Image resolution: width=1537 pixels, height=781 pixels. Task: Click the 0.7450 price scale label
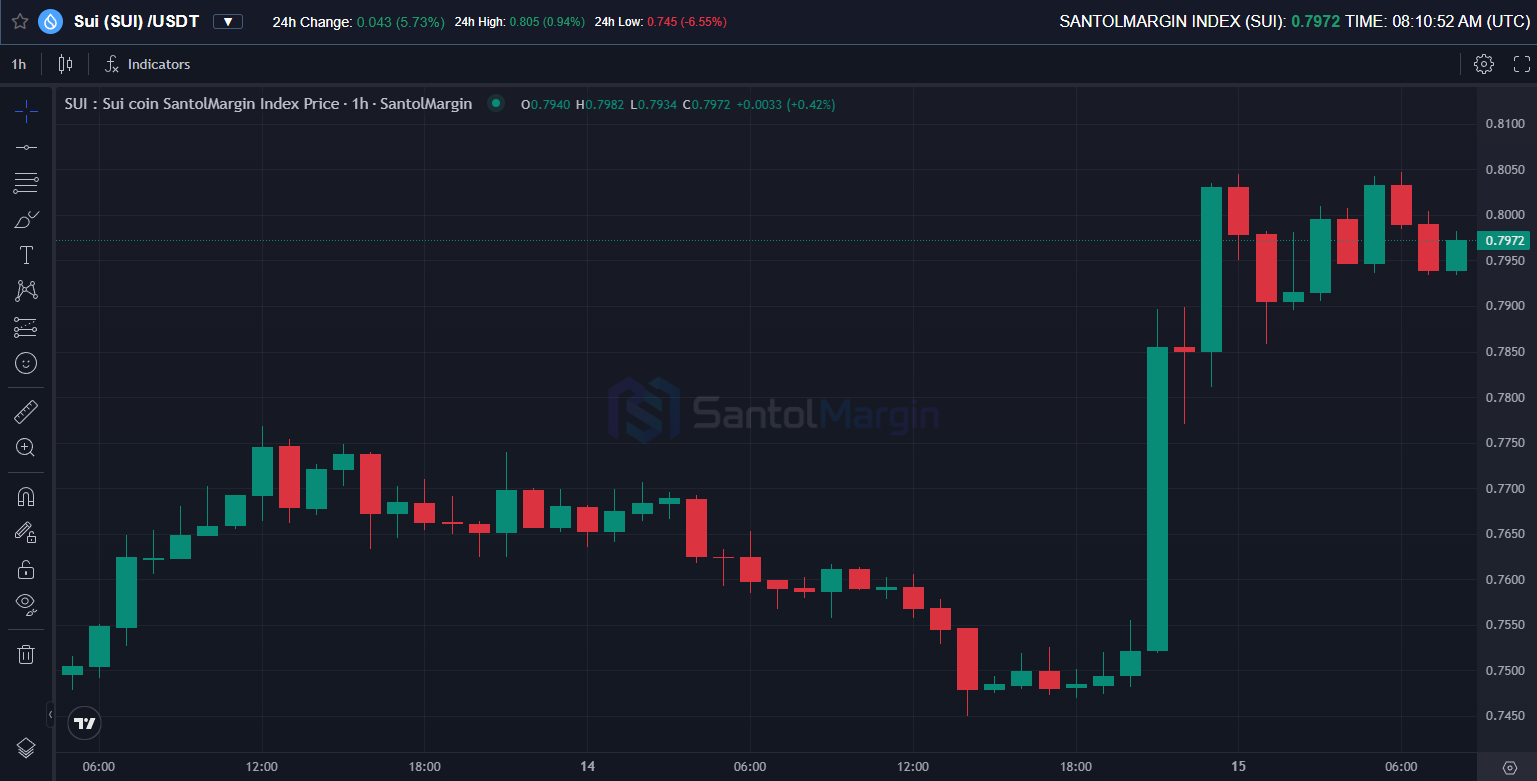[1505, 716]
